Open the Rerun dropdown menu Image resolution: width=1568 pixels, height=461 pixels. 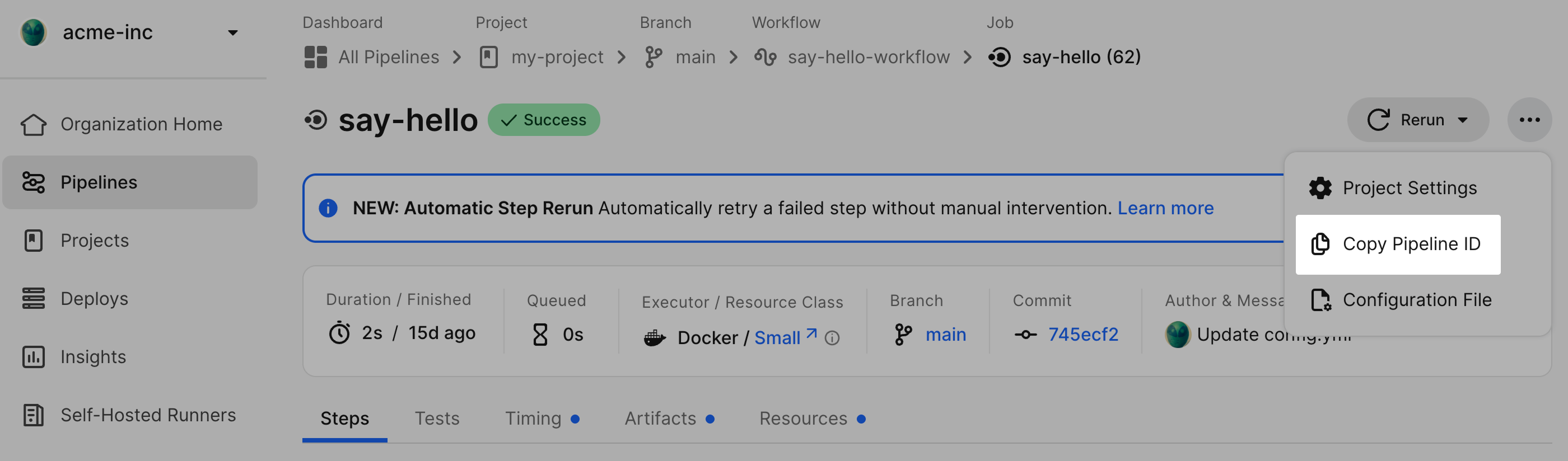point(1462,120)
